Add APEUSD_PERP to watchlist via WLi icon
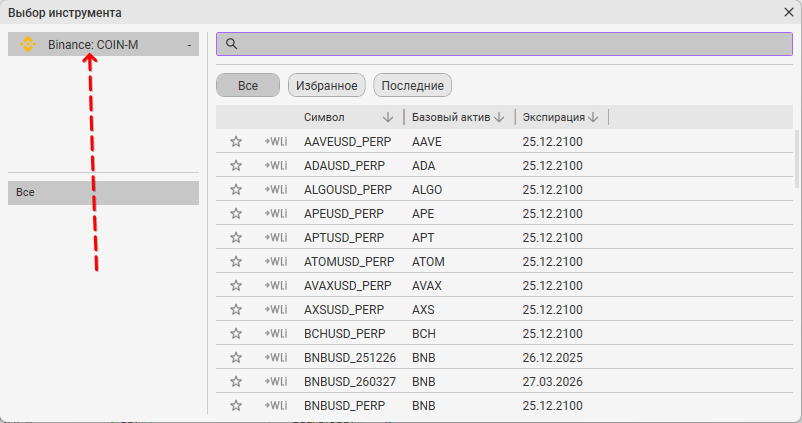 tap(276, 214)
